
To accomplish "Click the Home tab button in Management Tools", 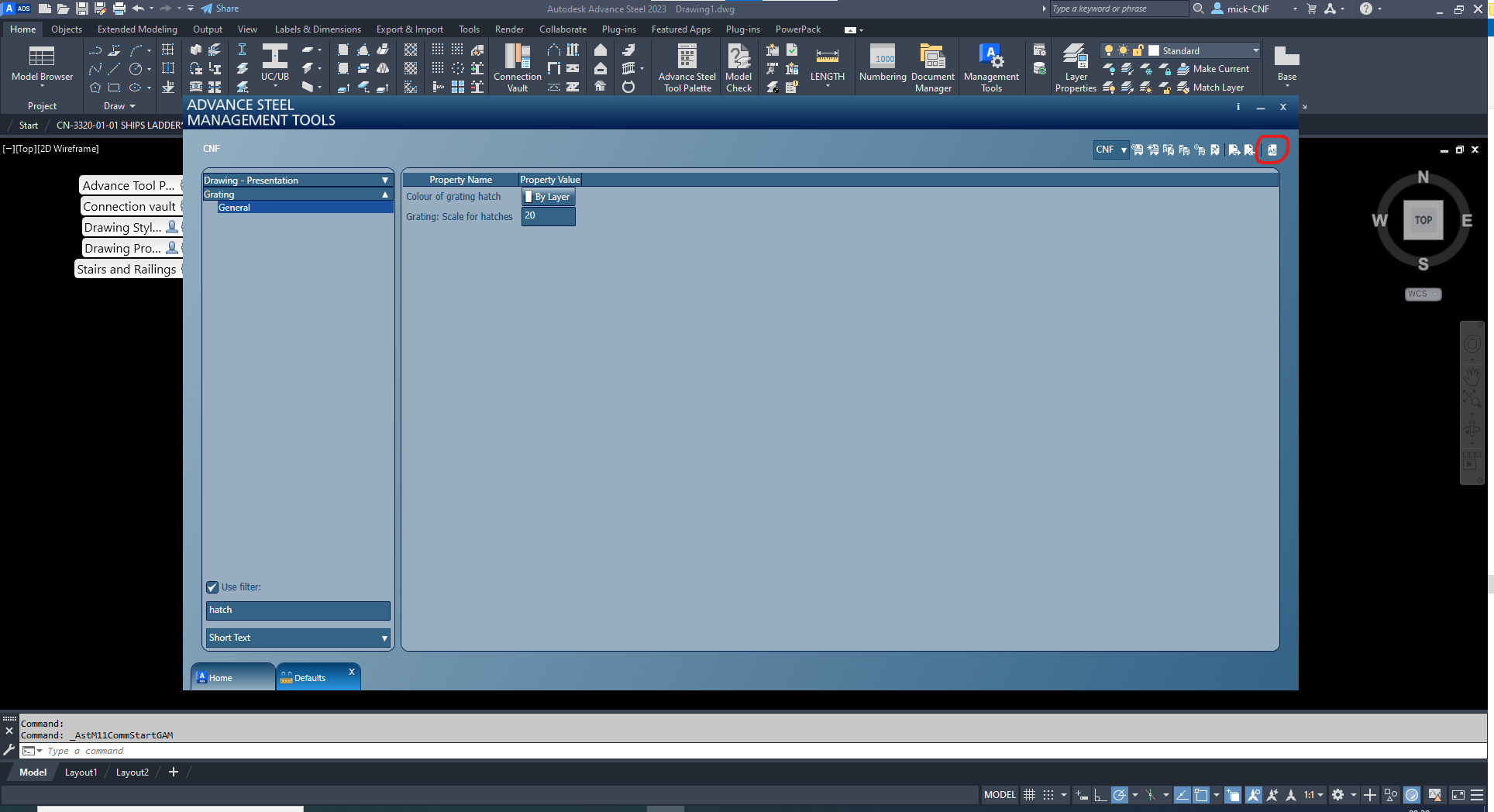I will [x=232, y=678].
